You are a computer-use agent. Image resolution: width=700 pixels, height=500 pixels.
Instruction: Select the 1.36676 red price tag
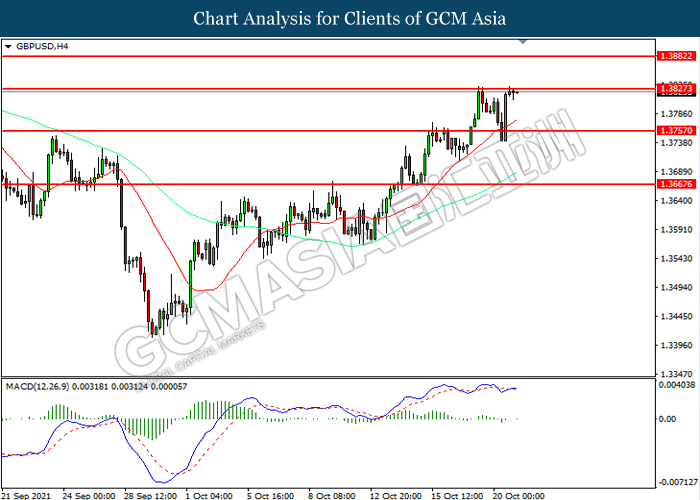click(676, 184)
